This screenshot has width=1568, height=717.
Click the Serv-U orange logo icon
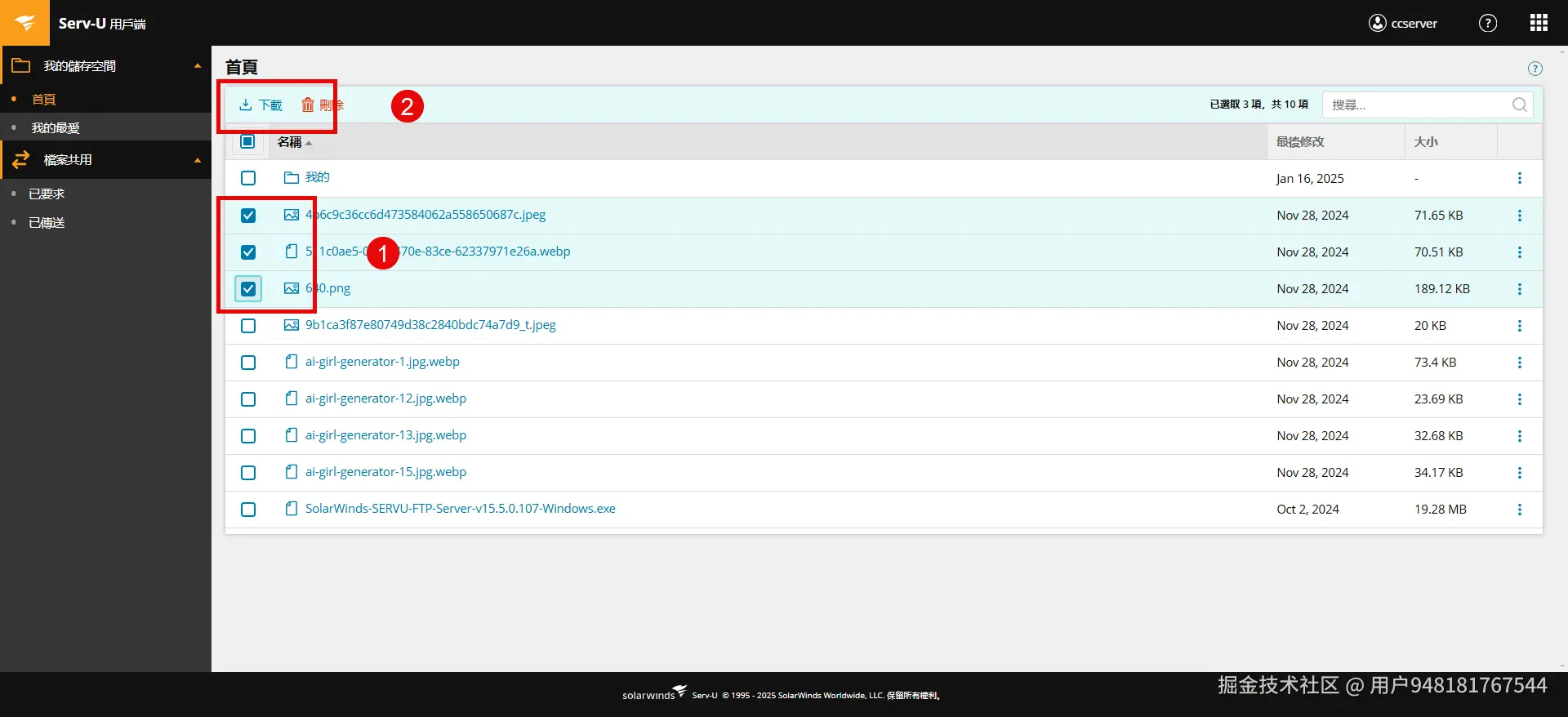pos(24,23)
